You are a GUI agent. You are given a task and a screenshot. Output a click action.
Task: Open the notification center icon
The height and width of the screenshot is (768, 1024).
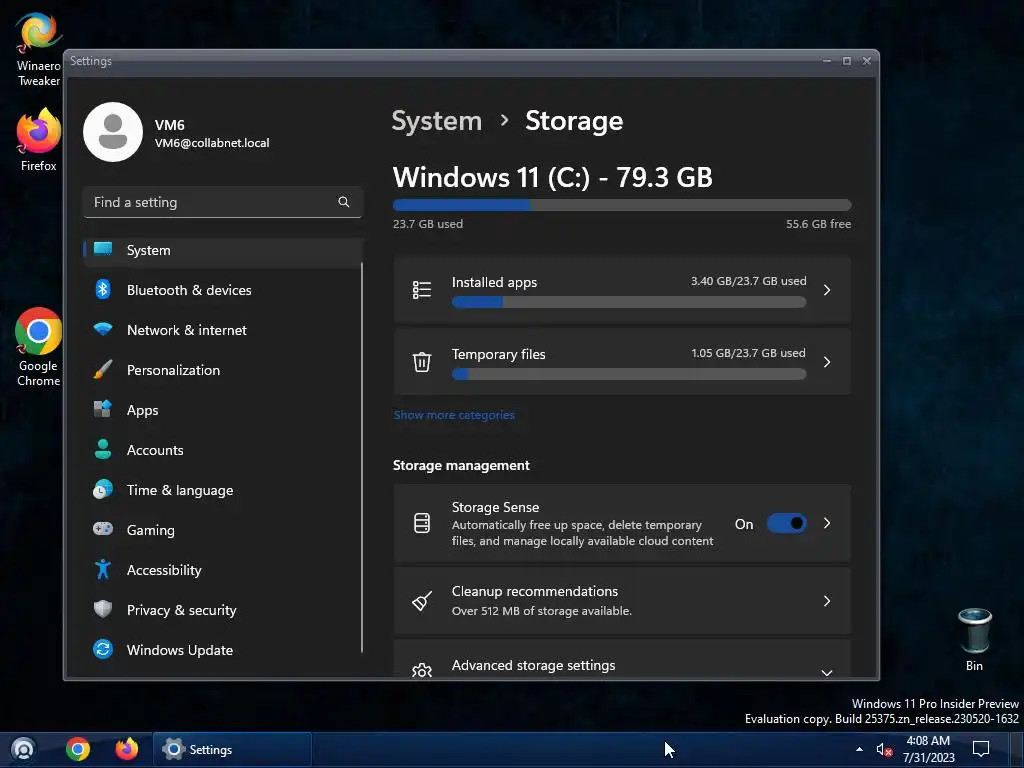pyautogui.click(x=981, y=748)
